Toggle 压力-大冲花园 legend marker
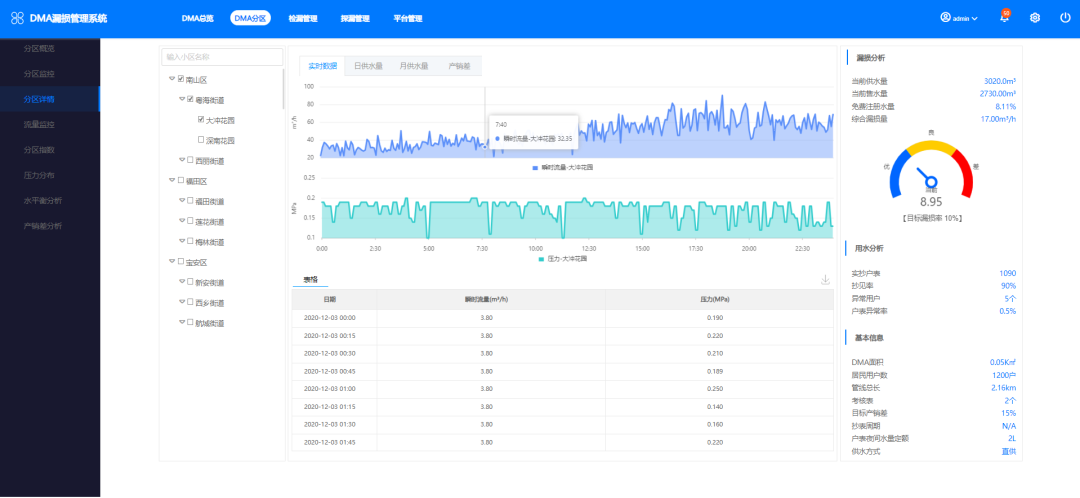 click(541, 259)
